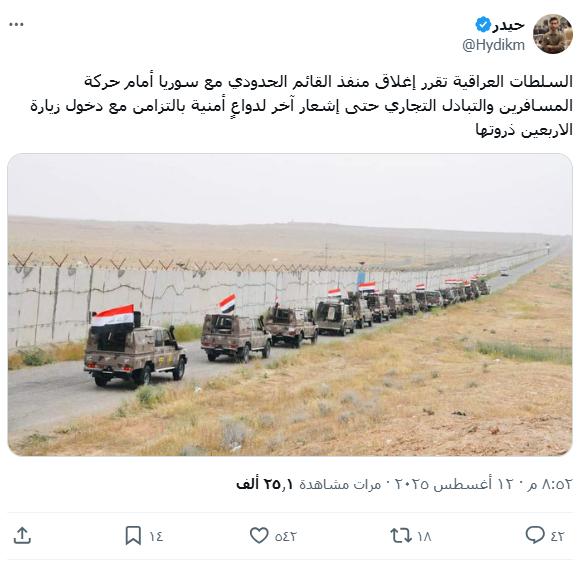Click the Arabic tweet text body
The height and width of the screenshot is (561, 588).
(302, 106)
